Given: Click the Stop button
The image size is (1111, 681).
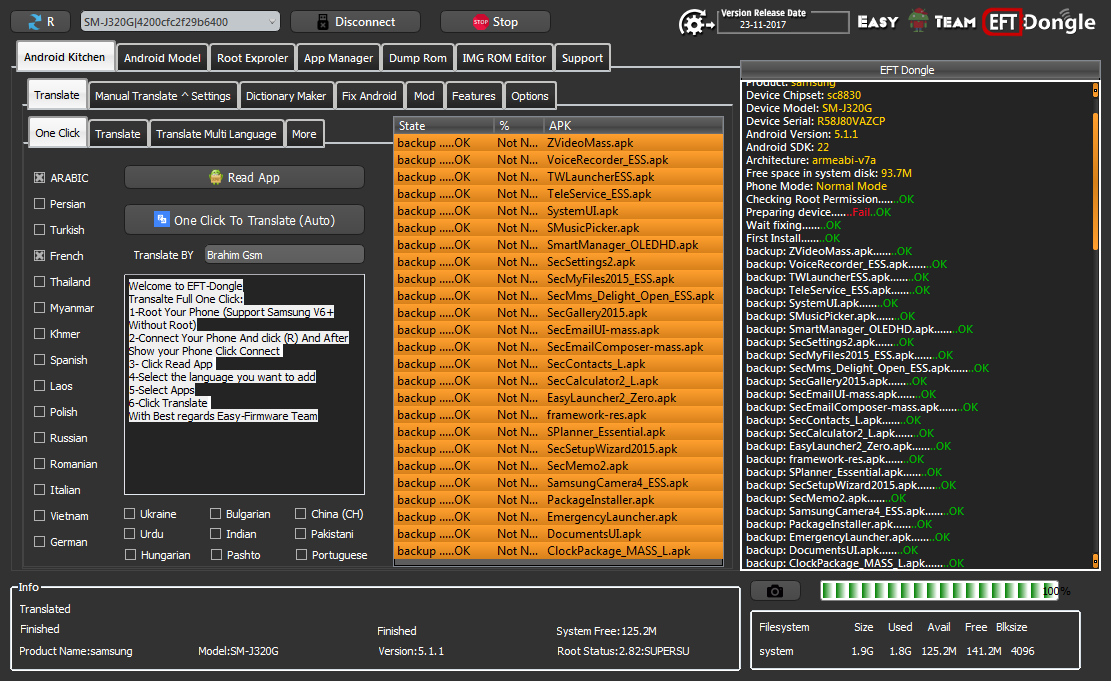Looking at the screenshot, I should 495,22.
